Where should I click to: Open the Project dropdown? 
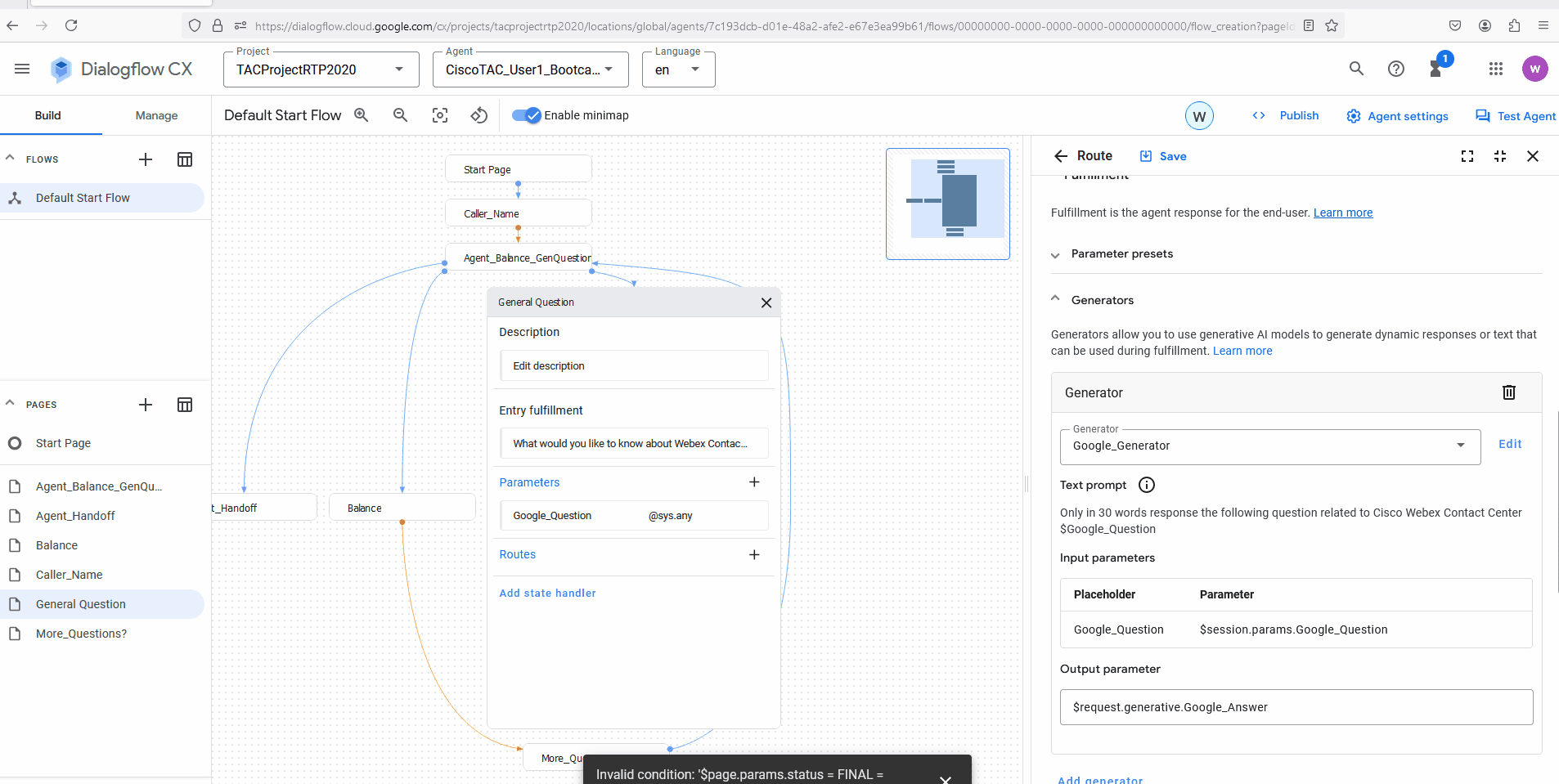click(x=321, y=69)
